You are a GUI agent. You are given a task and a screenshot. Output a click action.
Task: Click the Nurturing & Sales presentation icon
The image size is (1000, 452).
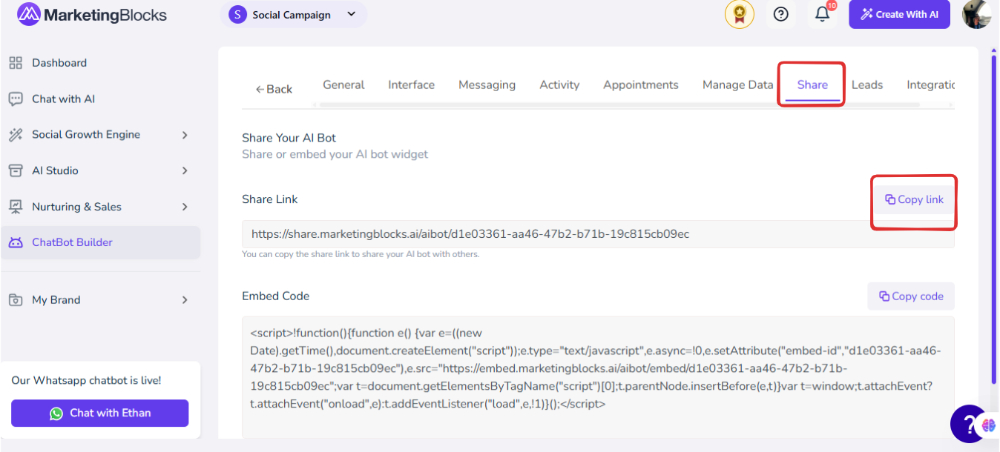click(x=15, y=207)
